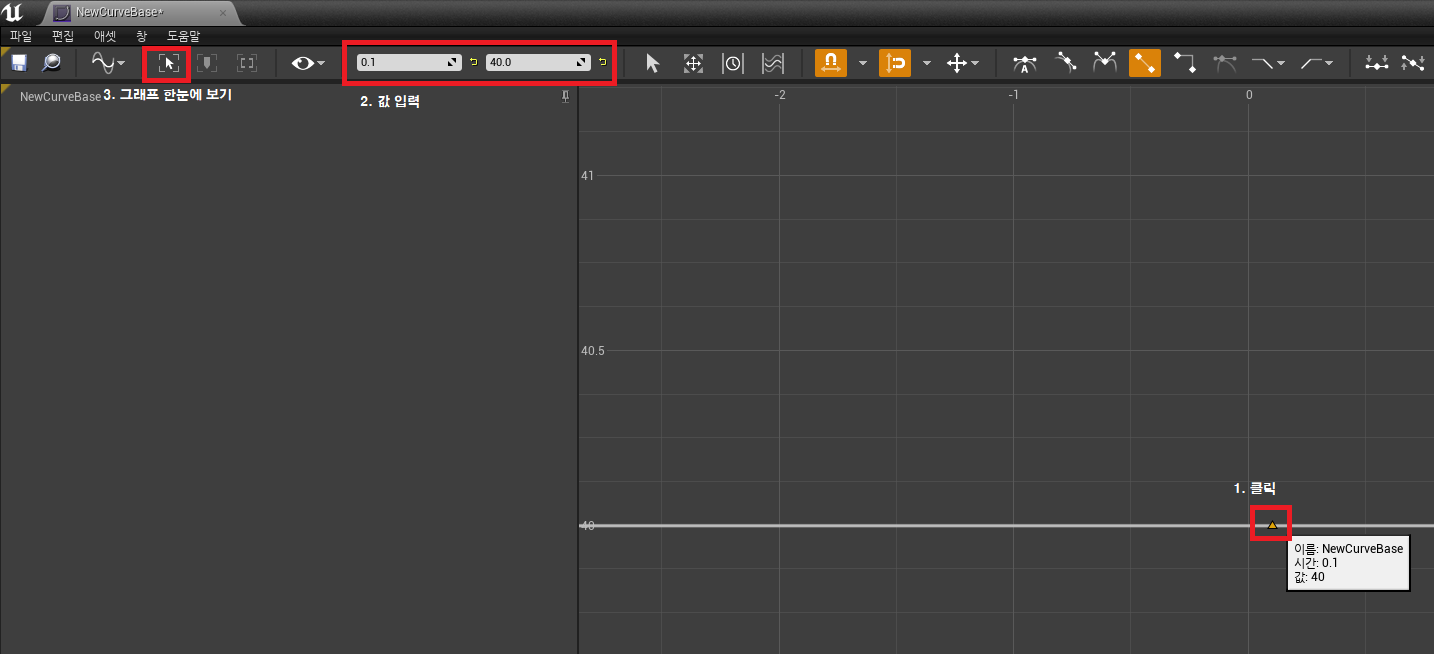Screen dimensions: 1434x654
Task: Open time snapping interval dropdown
Action: [x=862, y=63]
